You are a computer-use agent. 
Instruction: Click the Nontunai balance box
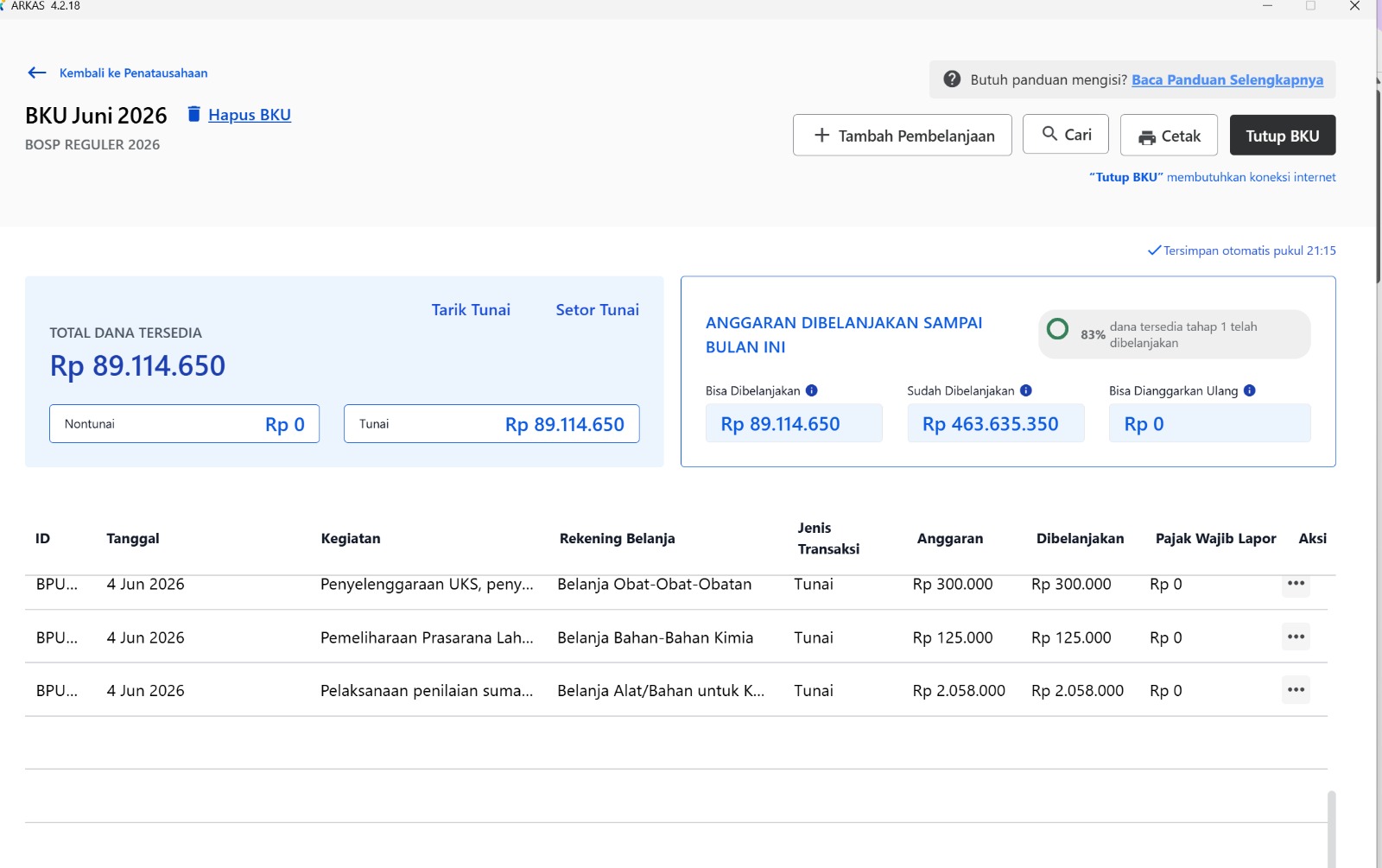click(184, 424)
